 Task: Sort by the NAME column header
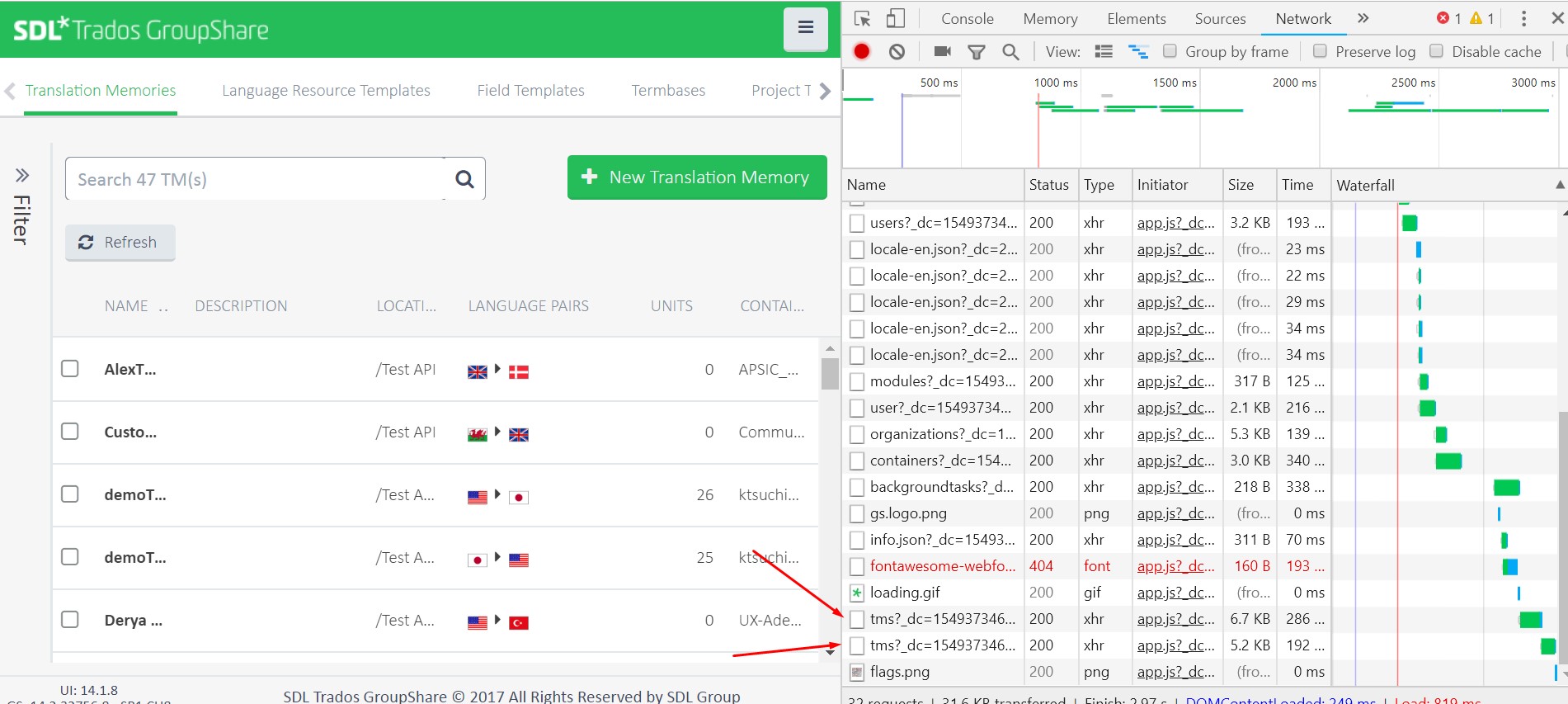click(126, 306)
